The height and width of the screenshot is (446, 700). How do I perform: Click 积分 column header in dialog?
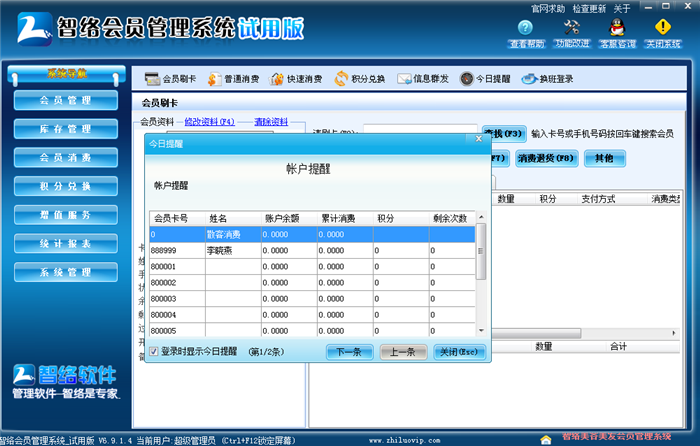coord(401,218)
